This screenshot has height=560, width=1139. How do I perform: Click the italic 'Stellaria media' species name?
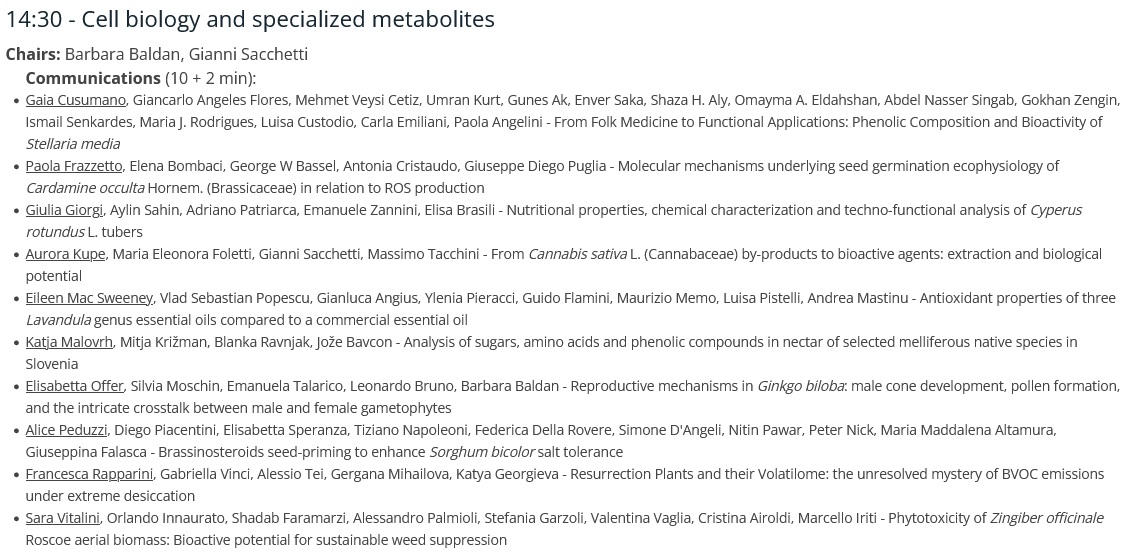point(73,145)
